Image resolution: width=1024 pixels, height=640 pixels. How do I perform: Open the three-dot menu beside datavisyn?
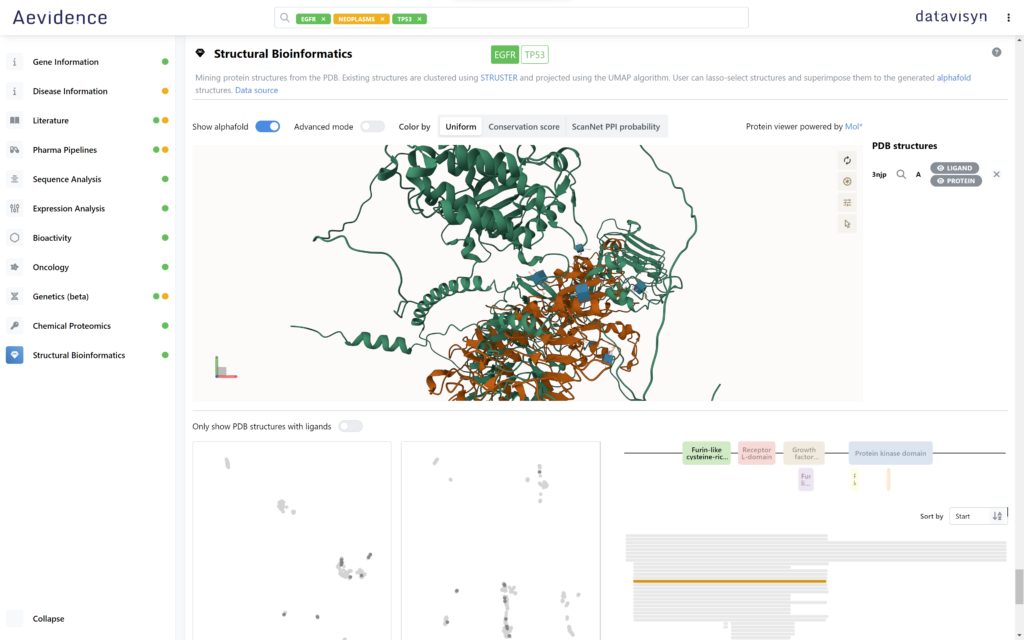[x=1008, y=18]
